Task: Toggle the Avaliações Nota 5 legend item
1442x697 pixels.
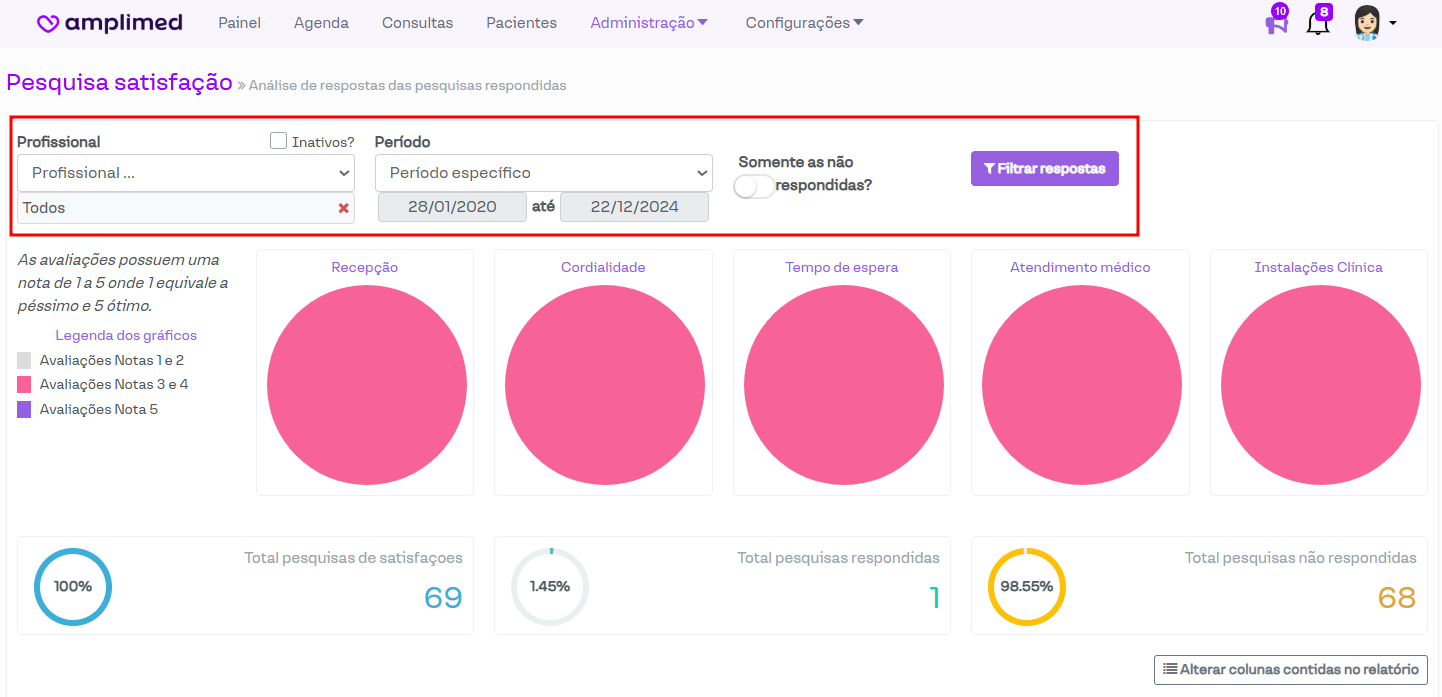Action: [x=98, y=409]
